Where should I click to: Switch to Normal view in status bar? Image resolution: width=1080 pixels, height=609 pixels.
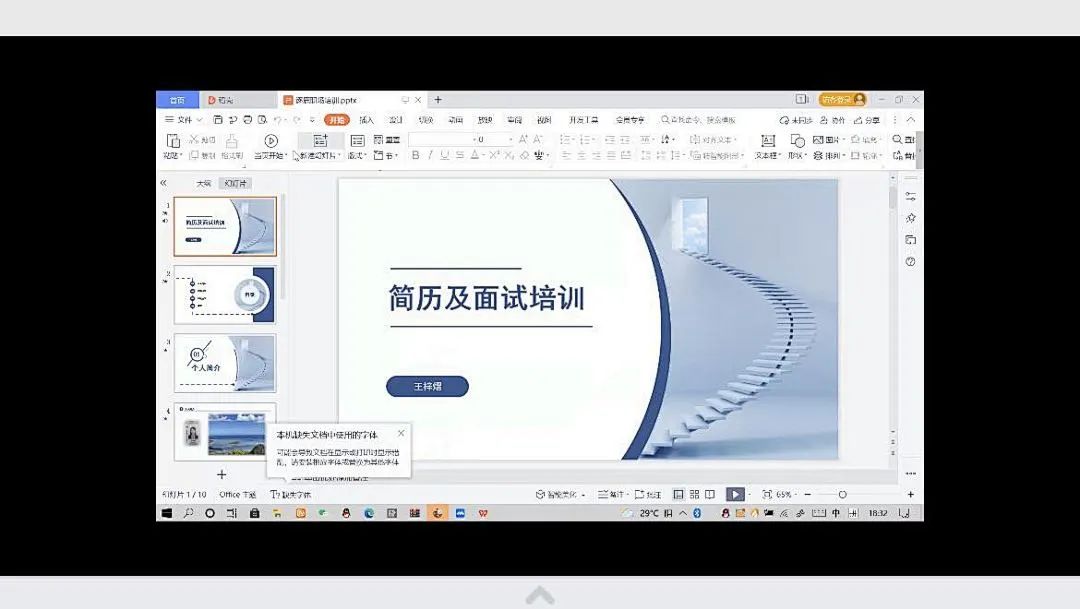pos(678,495)
